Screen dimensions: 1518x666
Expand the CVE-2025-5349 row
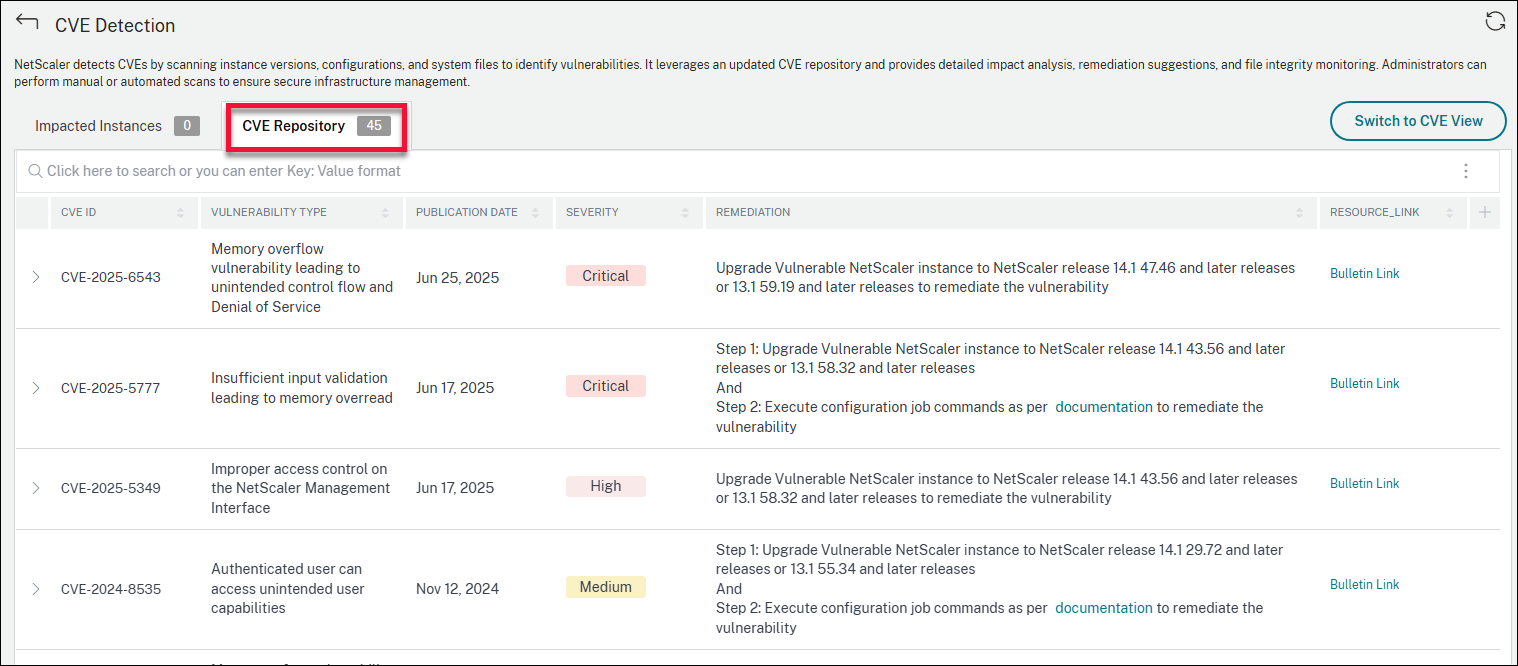36,488
